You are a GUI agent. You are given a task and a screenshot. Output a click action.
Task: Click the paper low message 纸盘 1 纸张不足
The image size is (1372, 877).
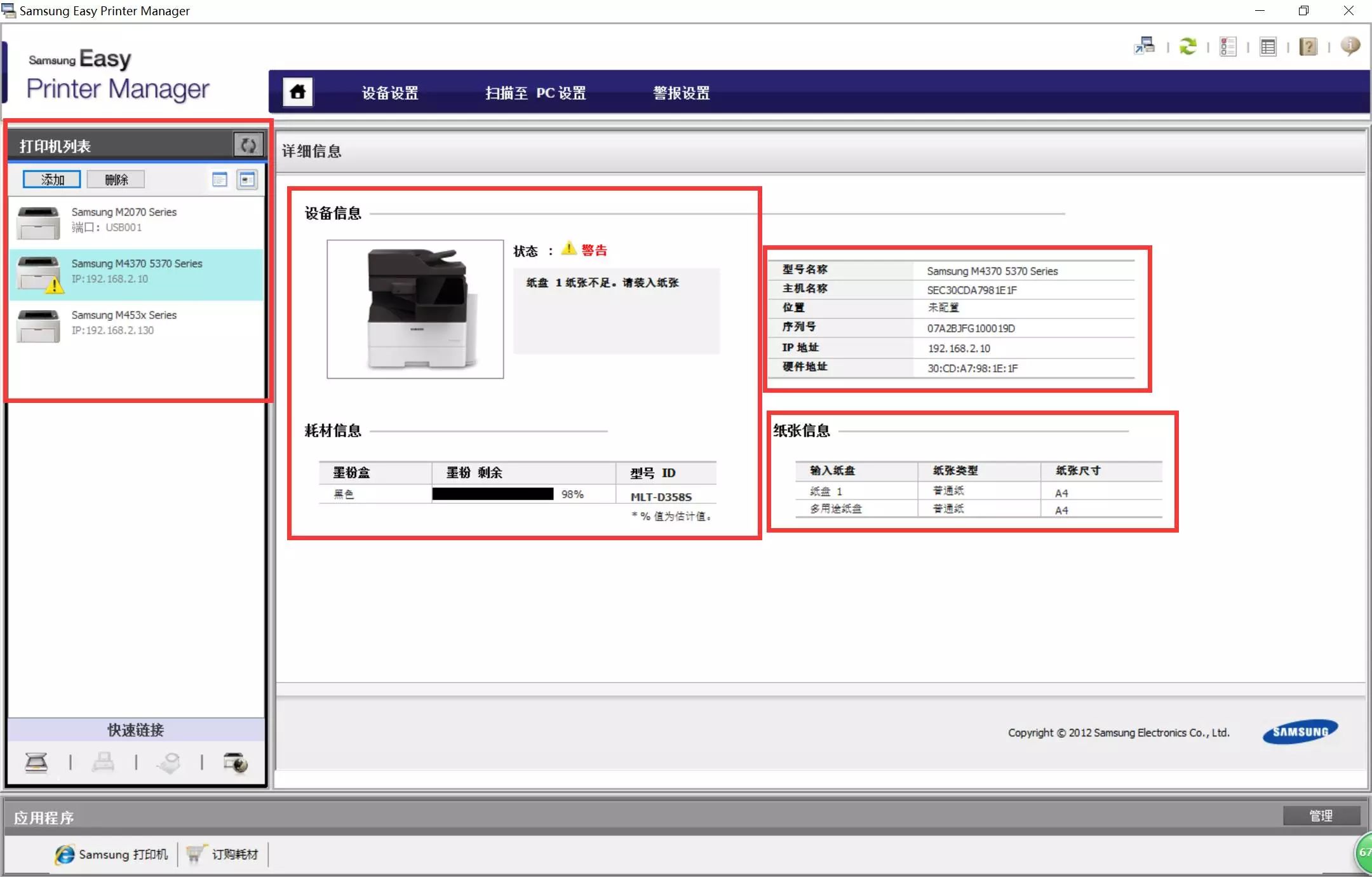coord(602,282)
